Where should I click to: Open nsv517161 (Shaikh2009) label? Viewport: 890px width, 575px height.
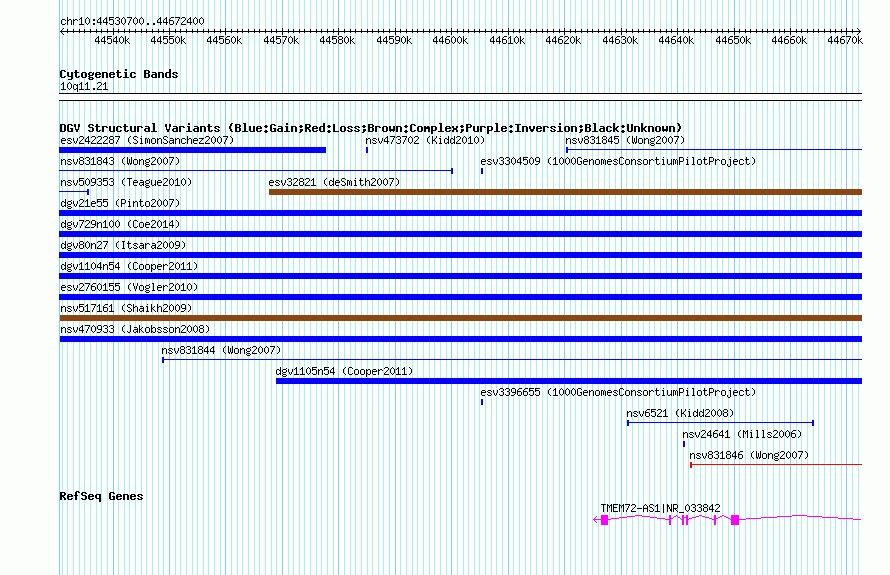(126, 308)
